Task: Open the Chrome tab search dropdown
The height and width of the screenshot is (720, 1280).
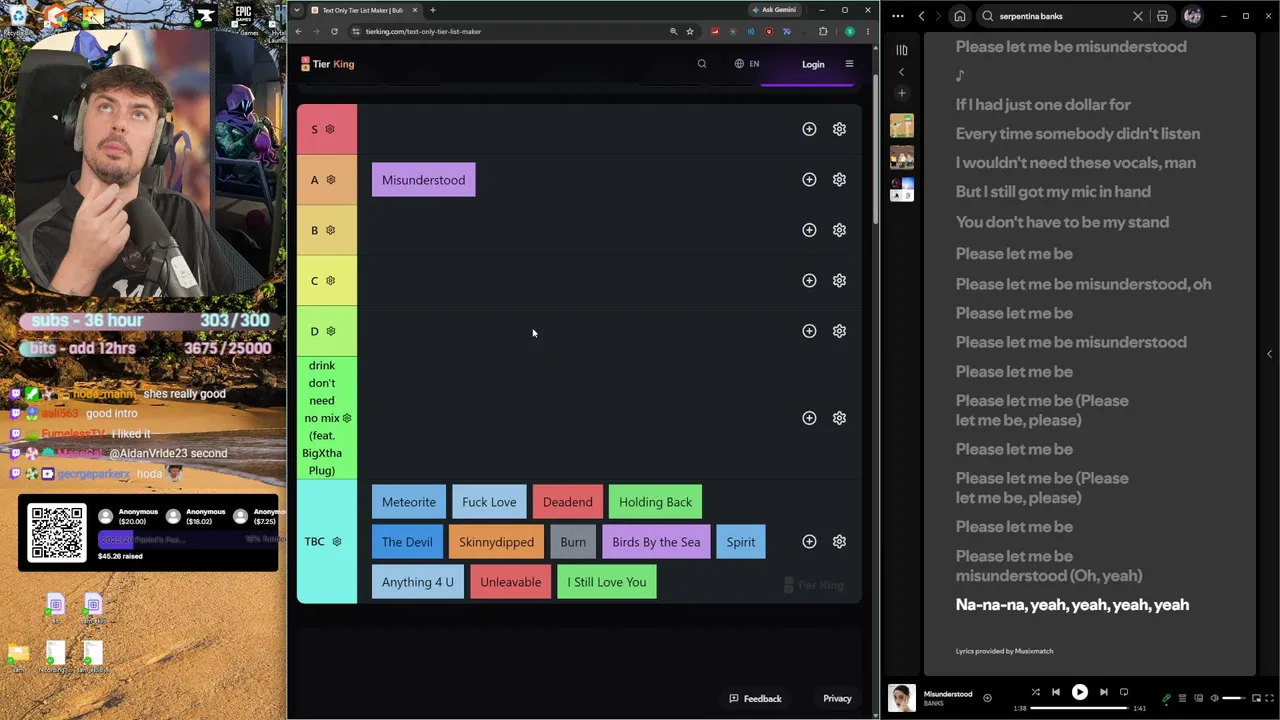Action: point(296,10)
